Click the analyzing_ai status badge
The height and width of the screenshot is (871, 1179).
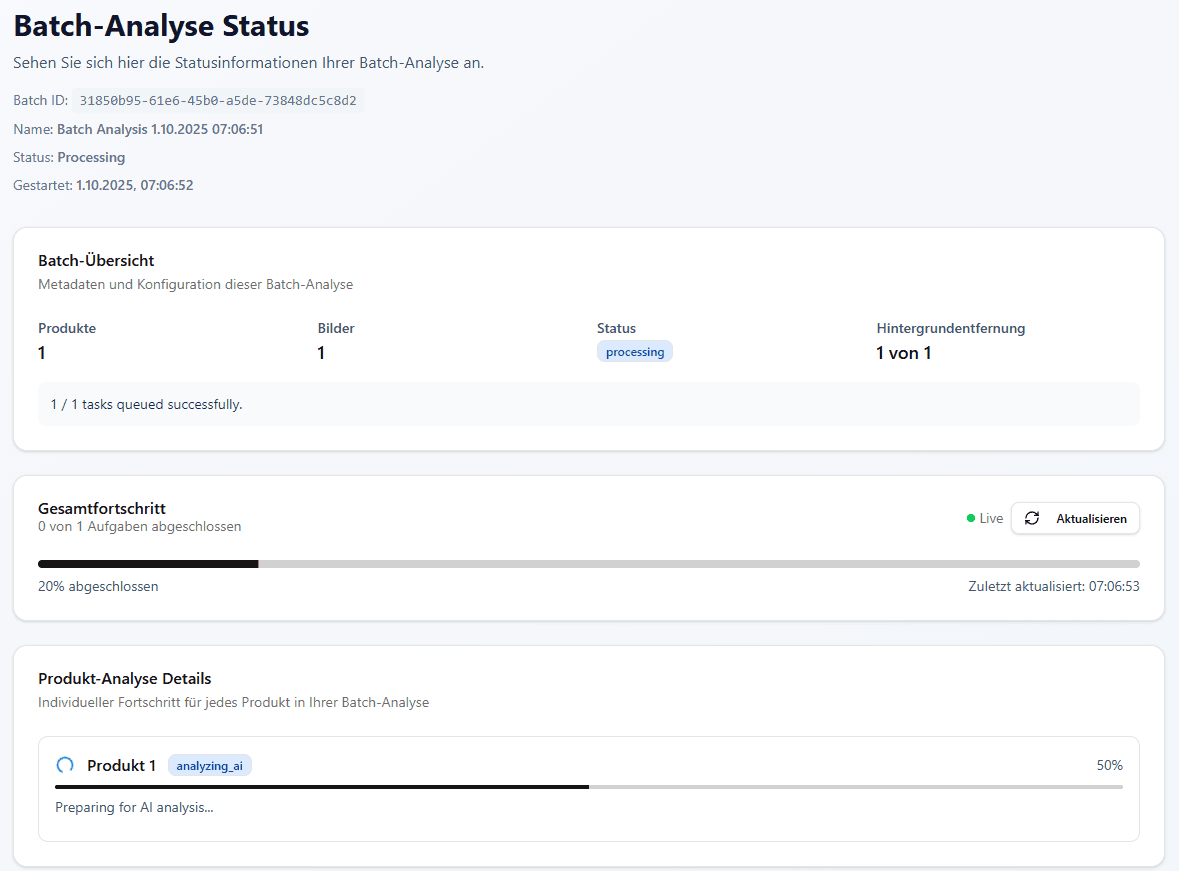[x=210, y=766]
